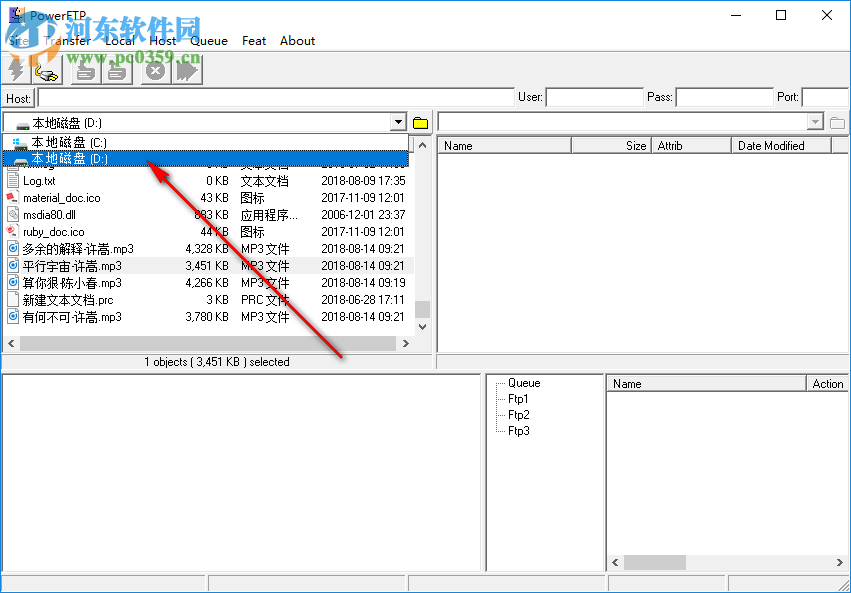Open the local drive selector dropdown
The height and width of the screenshot is (593, 851).
(x=397, y=121)
